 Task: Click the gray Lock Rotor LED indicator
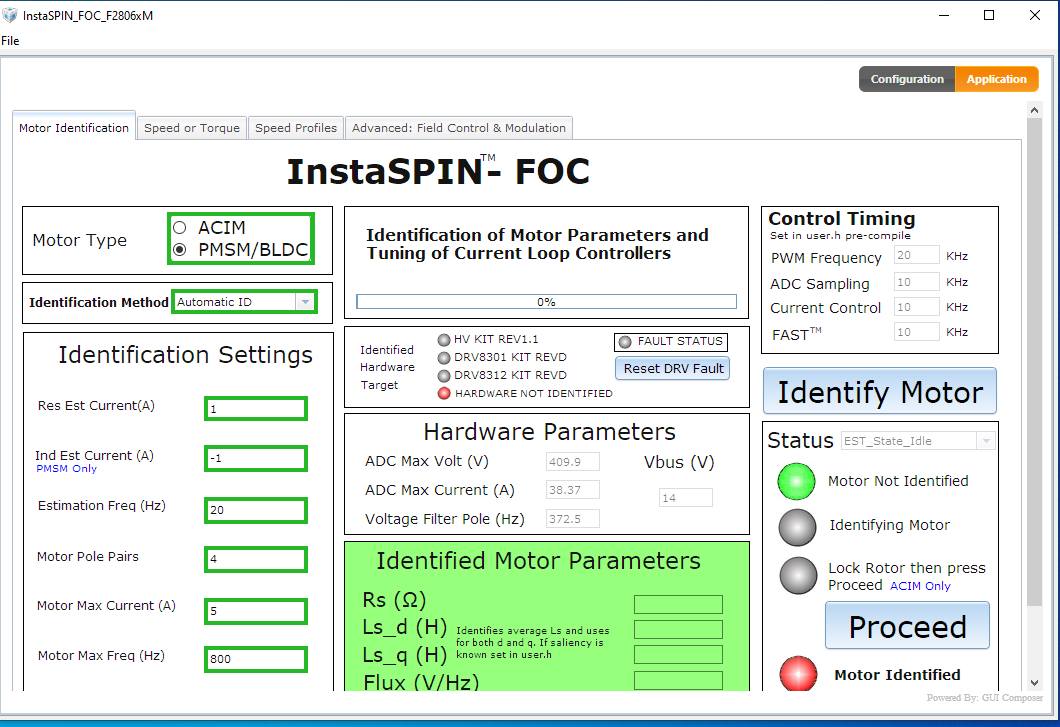(x=798, y=576)
